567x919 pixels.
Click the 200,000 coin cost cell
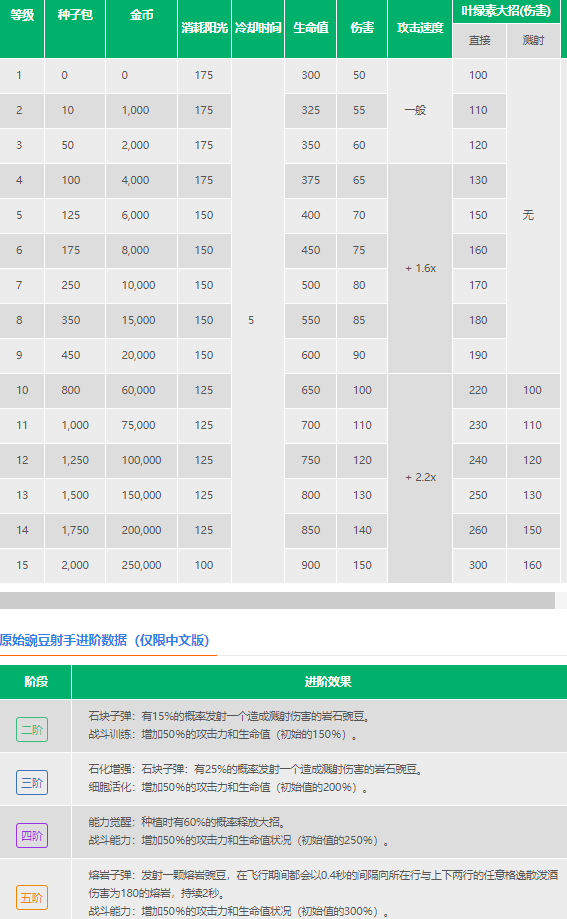(x=141, y=530)
